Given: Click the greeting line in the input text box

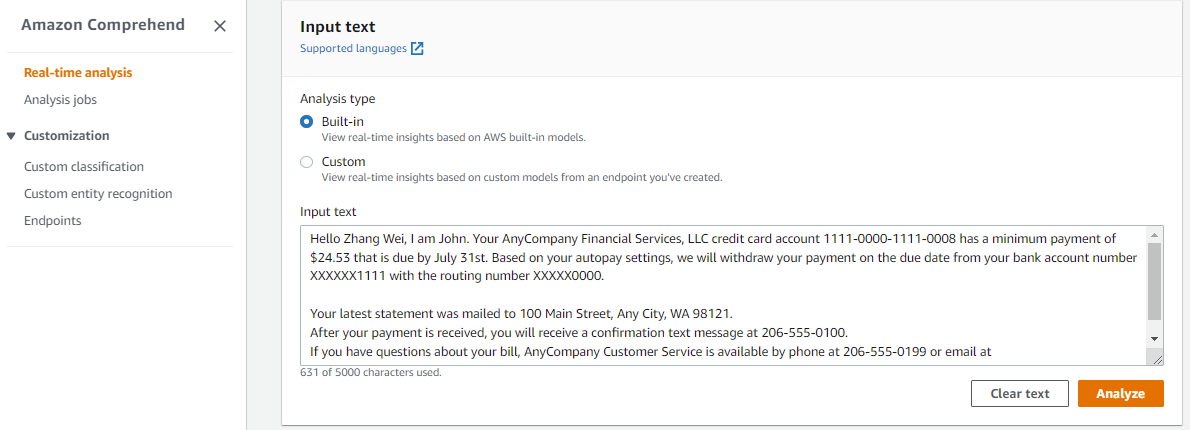Looking at the screenshot, I should click(x=400, y=238).
